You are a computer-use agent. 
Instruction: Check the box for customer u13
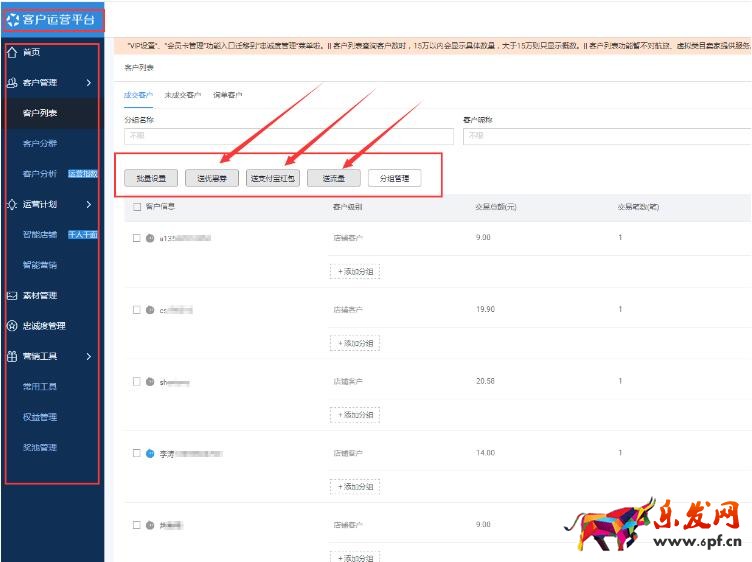coord(137,238)
